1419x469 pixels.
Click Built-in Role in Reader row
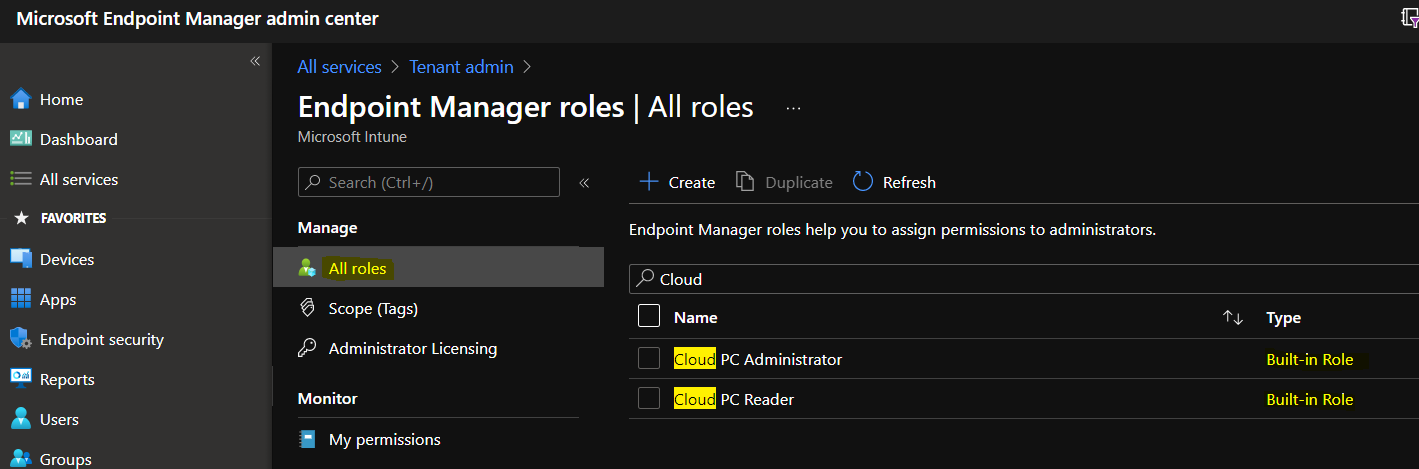(x=1310, y=399)
